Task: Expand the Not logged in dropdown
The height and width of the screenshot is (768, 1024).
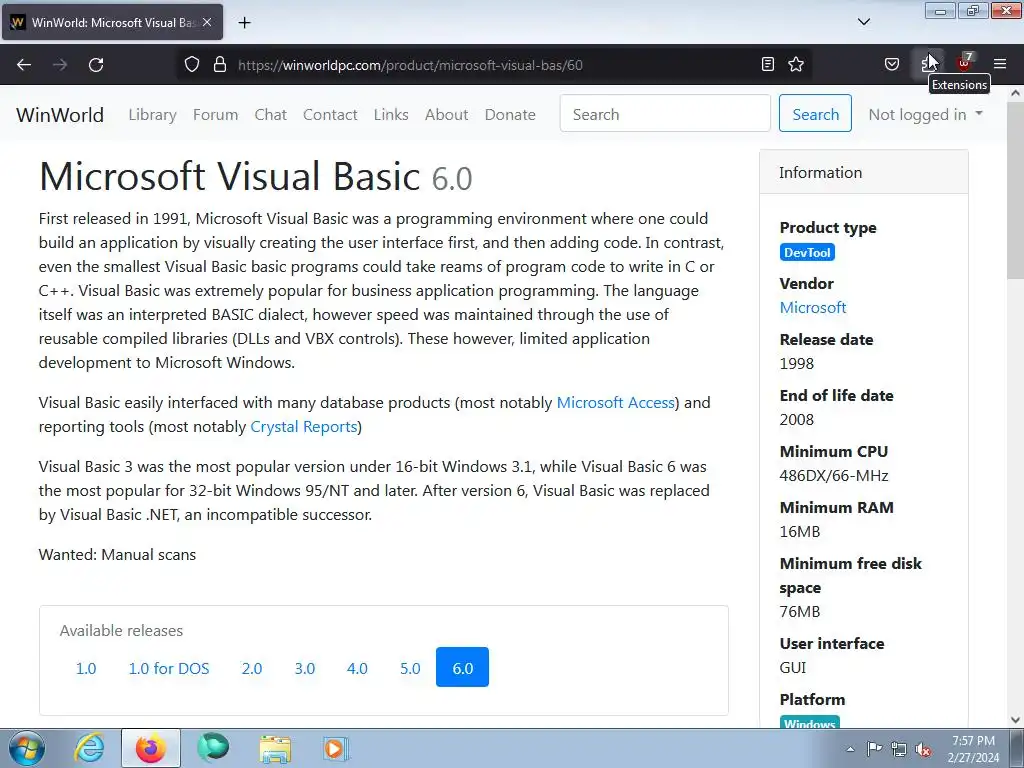Action: pos(925,114)
